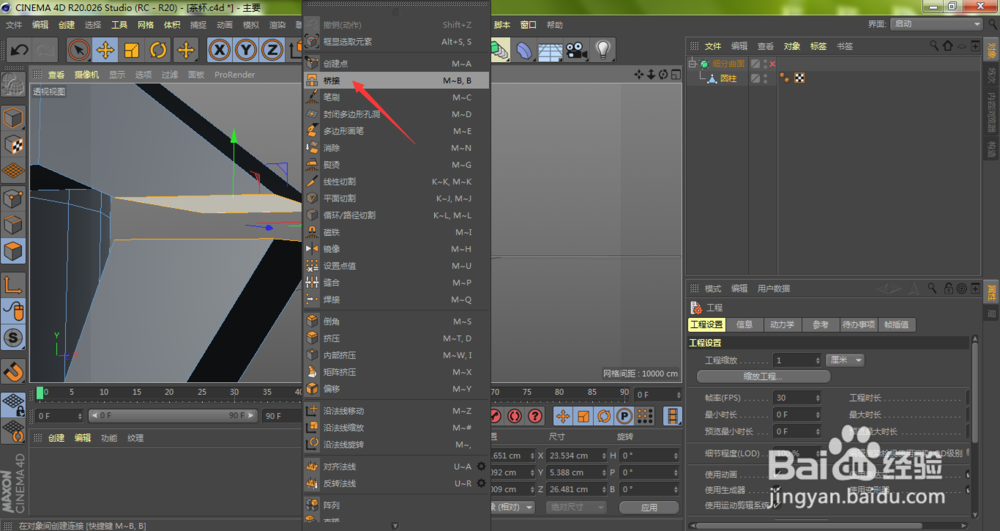Toggle position keyframe recording move icon
The width and height of the screenshot is (1000, 531).
coord(562,416)
